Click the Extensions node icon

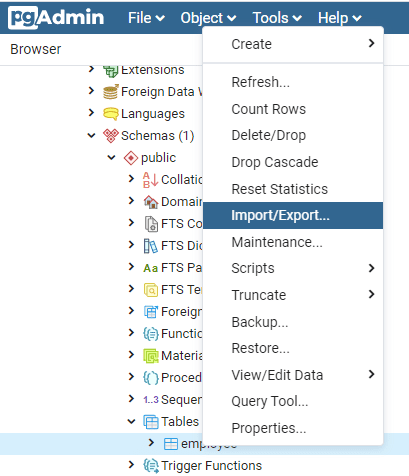pyautogui.click(x=111, y=71)
